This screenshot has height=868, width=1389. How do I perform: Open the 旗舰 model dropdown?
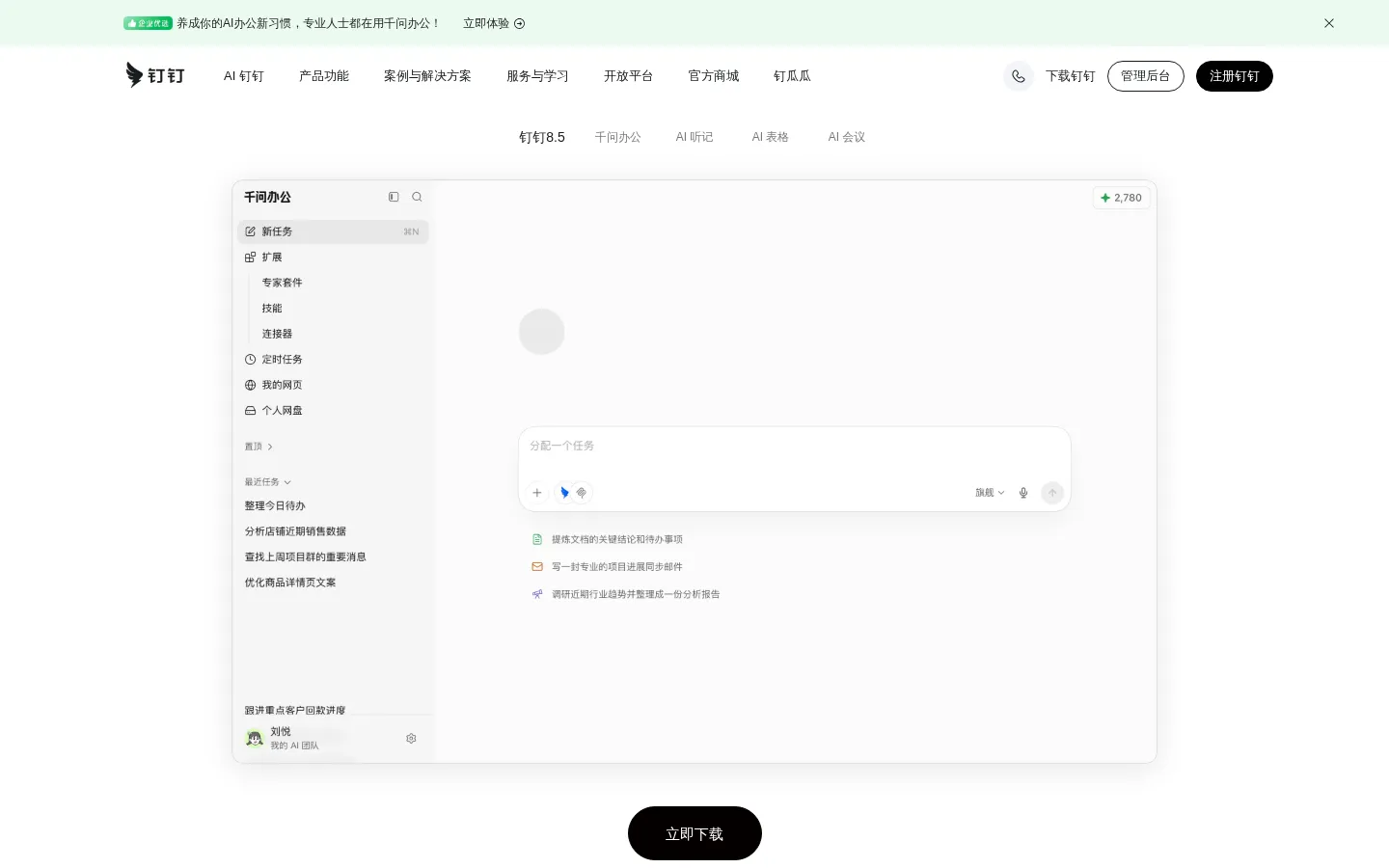990,493
